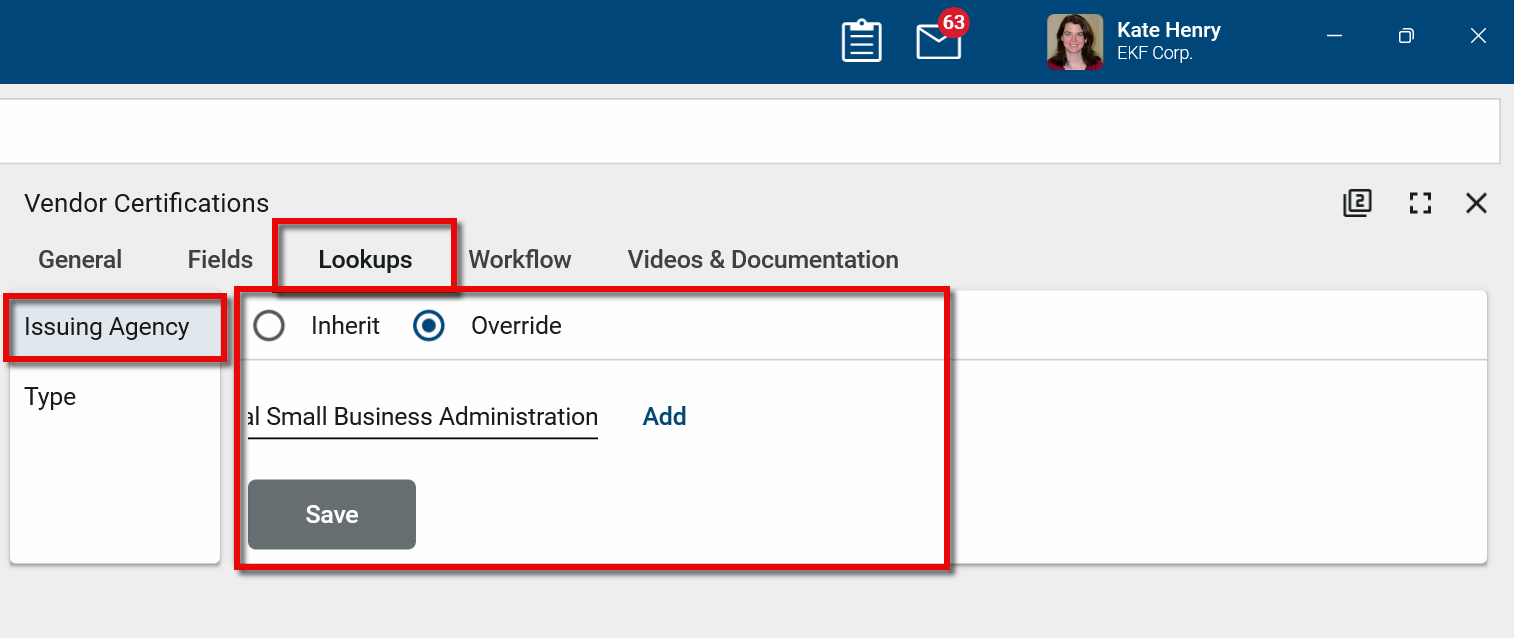1514x638 pixels.
Task: Click the stacked windows icon in Vendor Certifications
Action: 1357,203
